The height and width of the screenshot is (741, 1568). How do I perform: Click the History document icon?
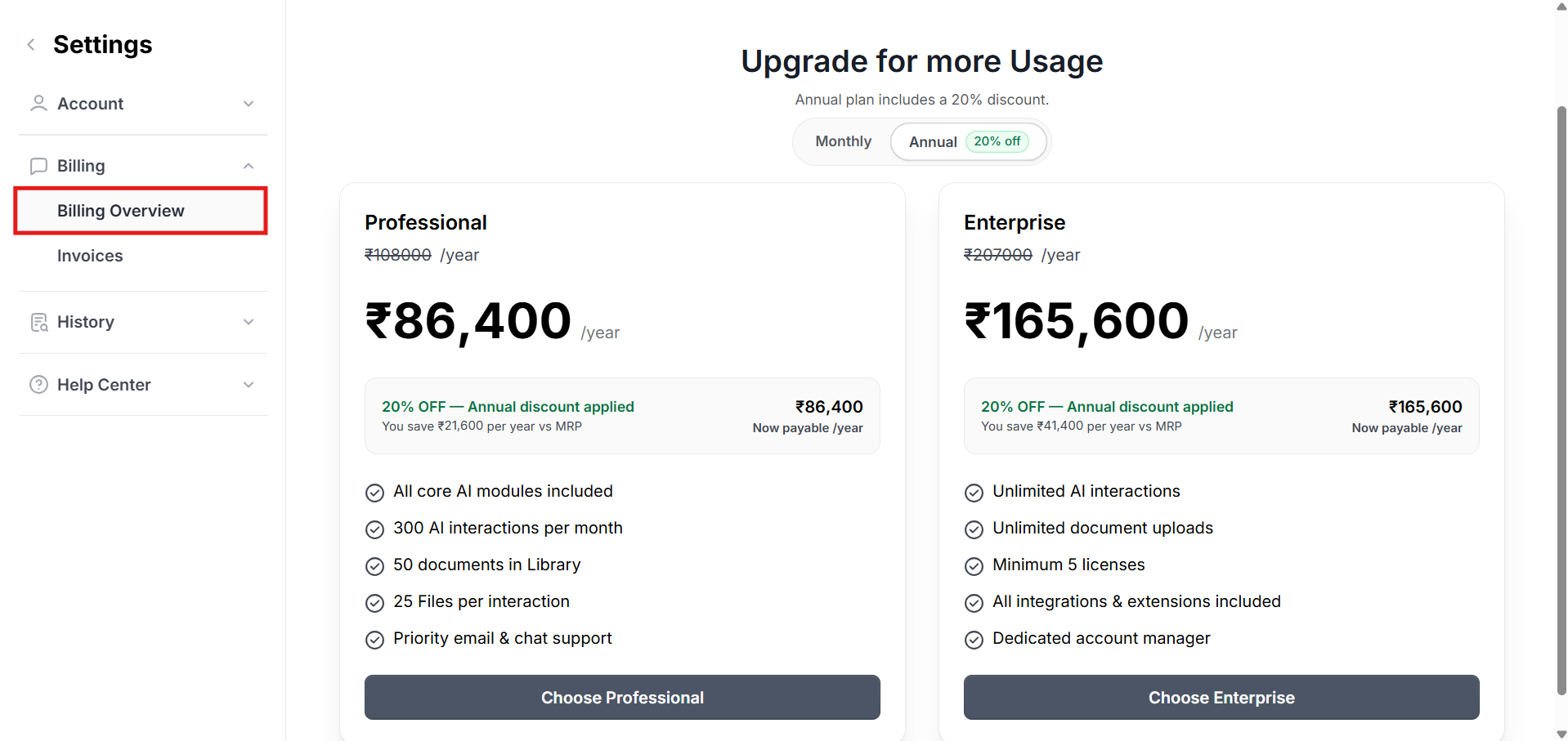[x=38, y=322]
